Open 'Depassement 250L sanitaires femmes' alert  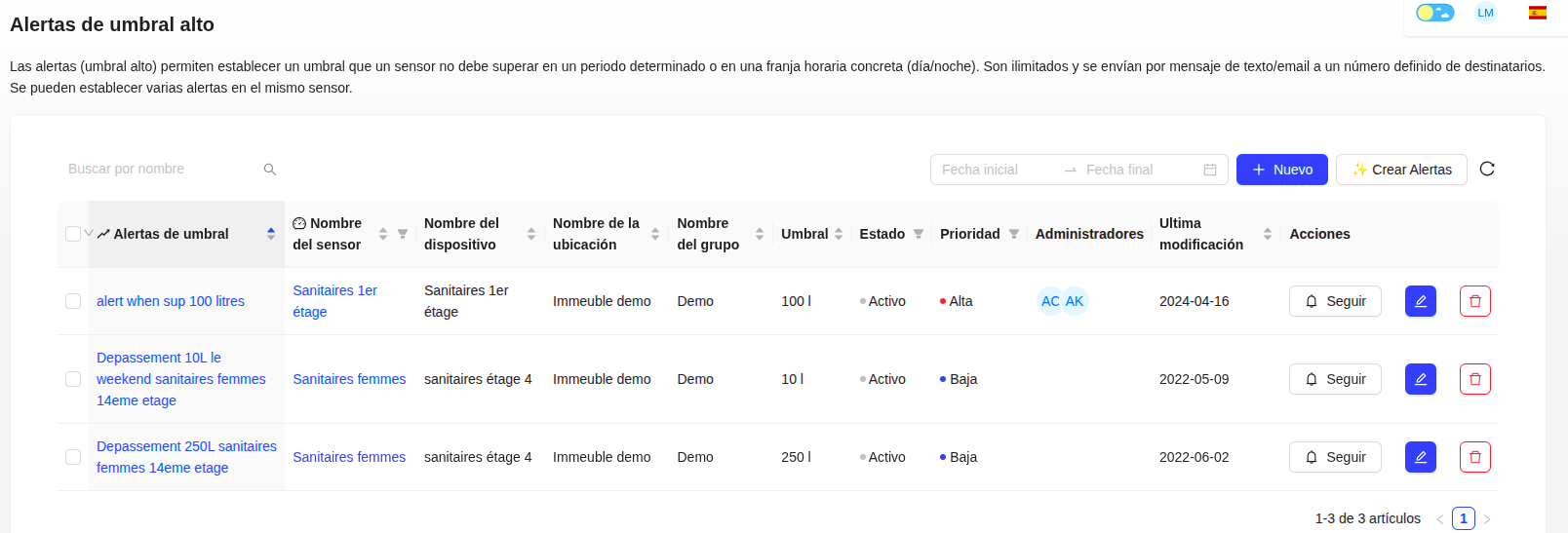(186, 457)
